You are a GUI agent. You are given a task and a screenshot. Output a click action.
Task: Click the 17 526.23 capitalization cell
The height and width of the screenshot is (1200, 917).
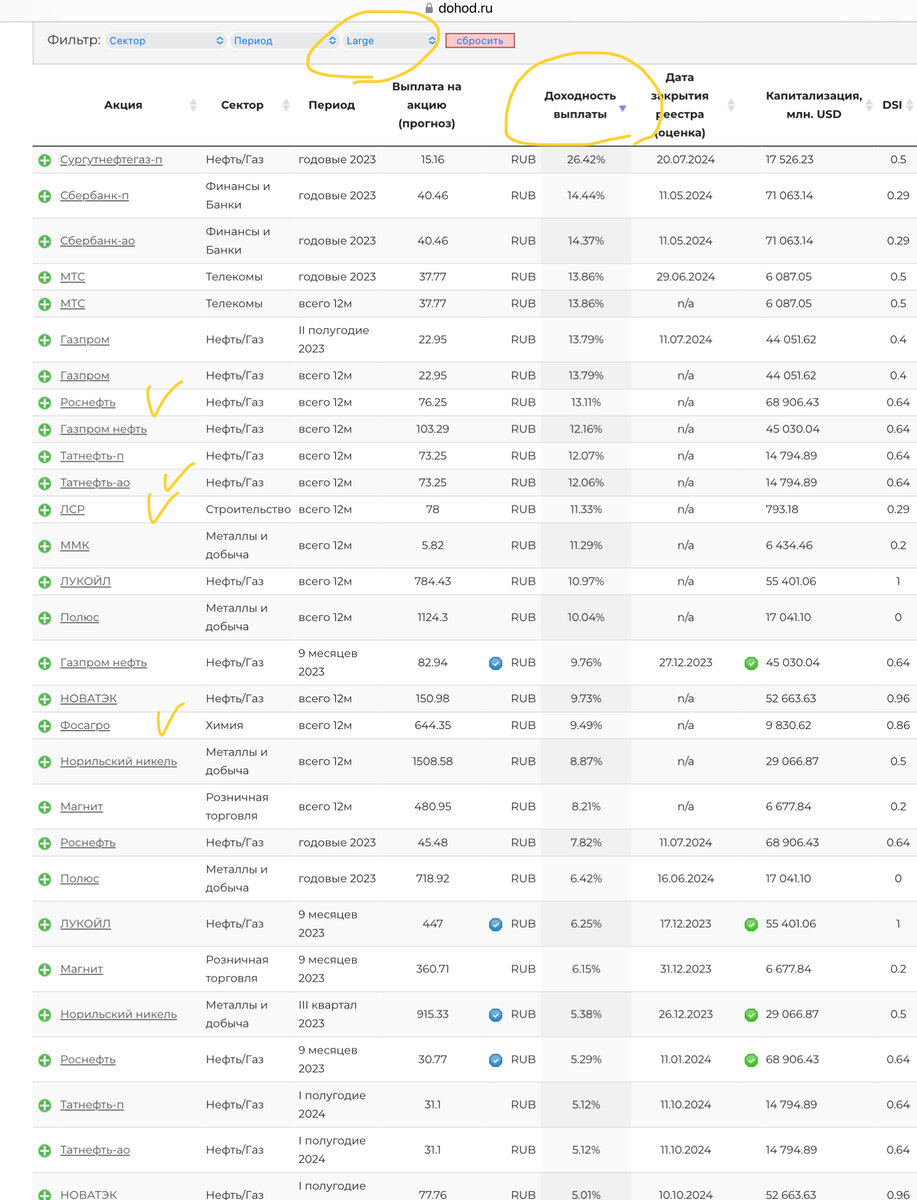coord(789,160)
